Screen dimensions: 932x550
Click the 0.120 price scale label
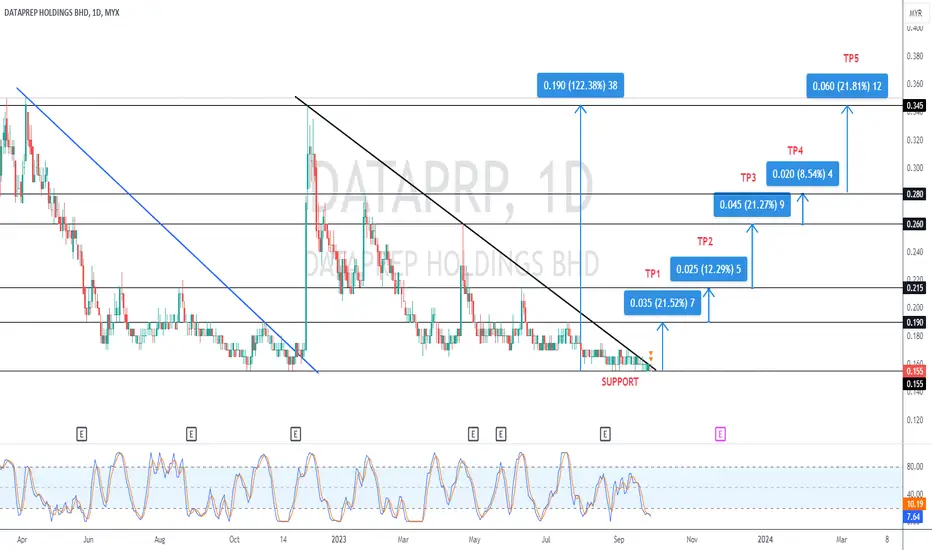[915, 420]
